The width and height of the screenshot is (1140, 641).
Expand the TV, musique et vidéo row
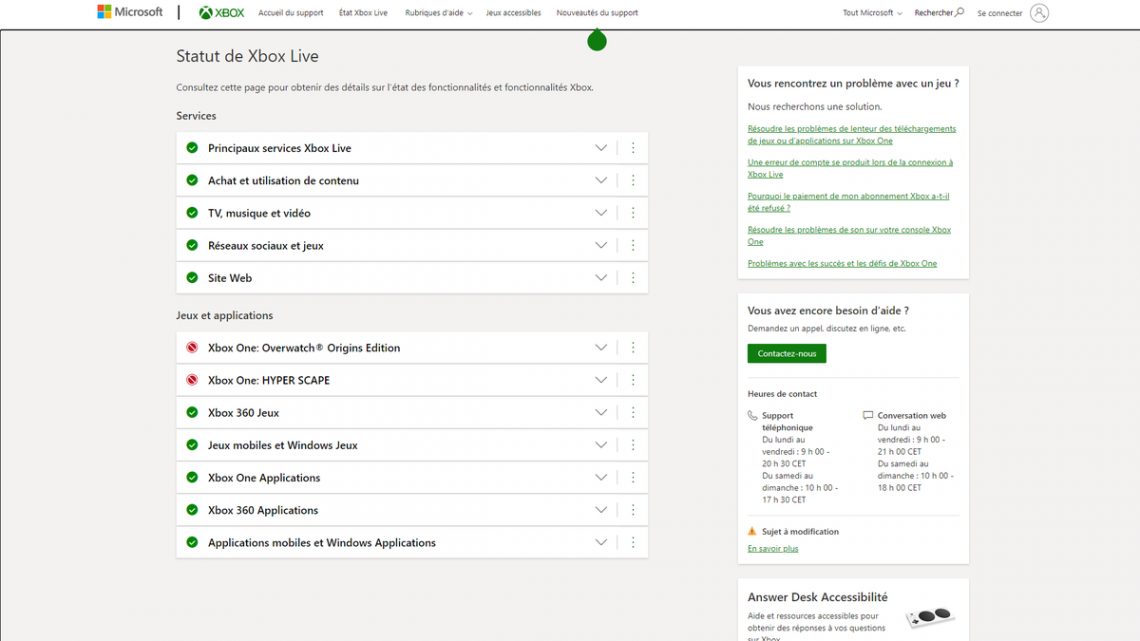[601, 213]
